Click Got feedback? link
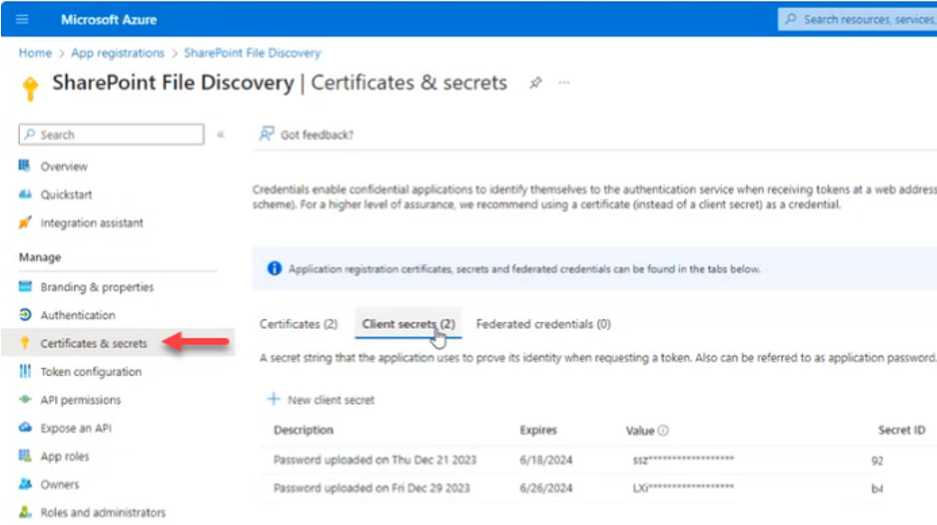Image resolution: width=937 pixels, height=525 pixels. pos(317,135)
